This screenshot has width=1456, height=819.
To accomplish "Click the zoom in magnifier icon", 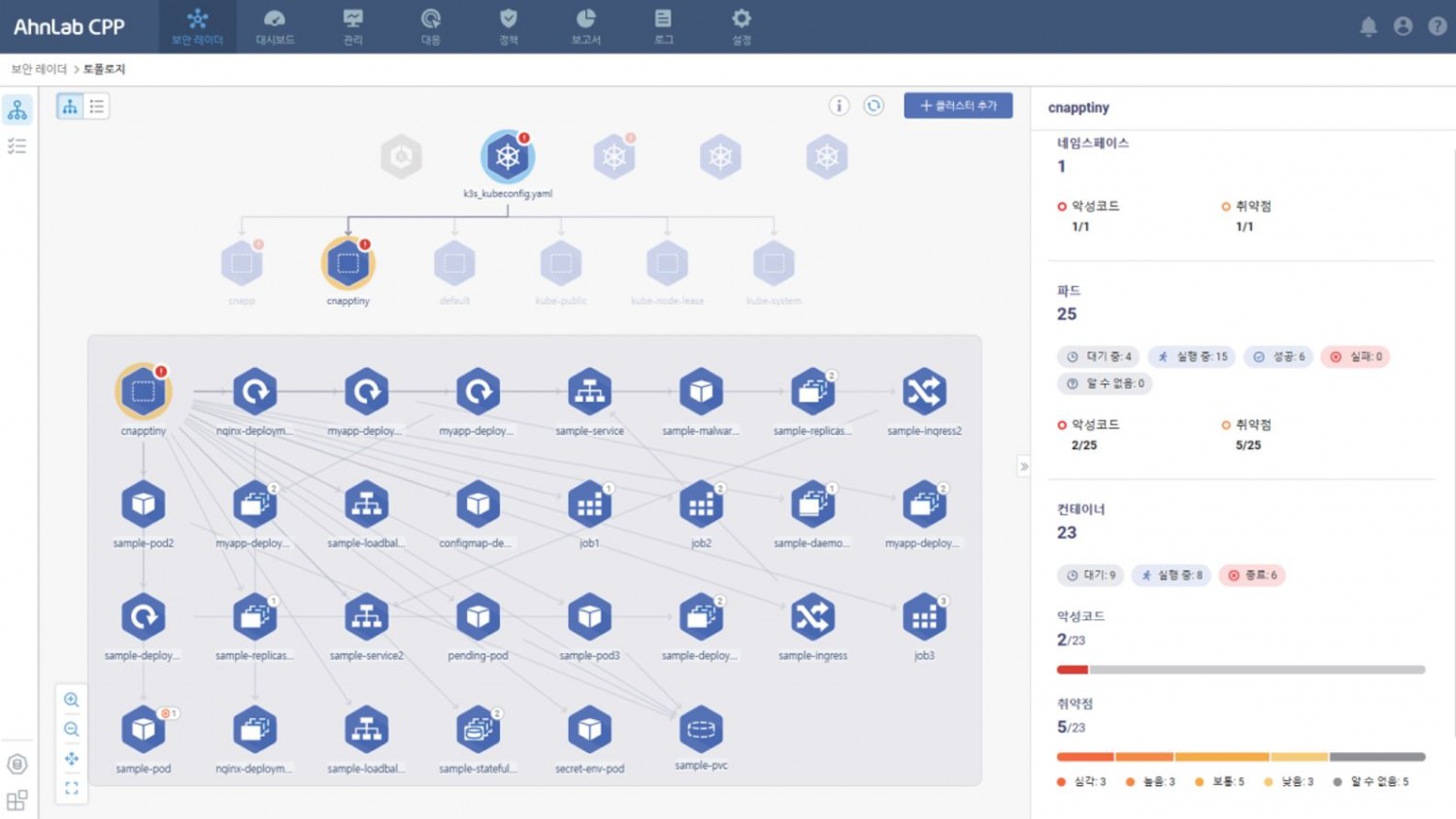I will (72, 700).
